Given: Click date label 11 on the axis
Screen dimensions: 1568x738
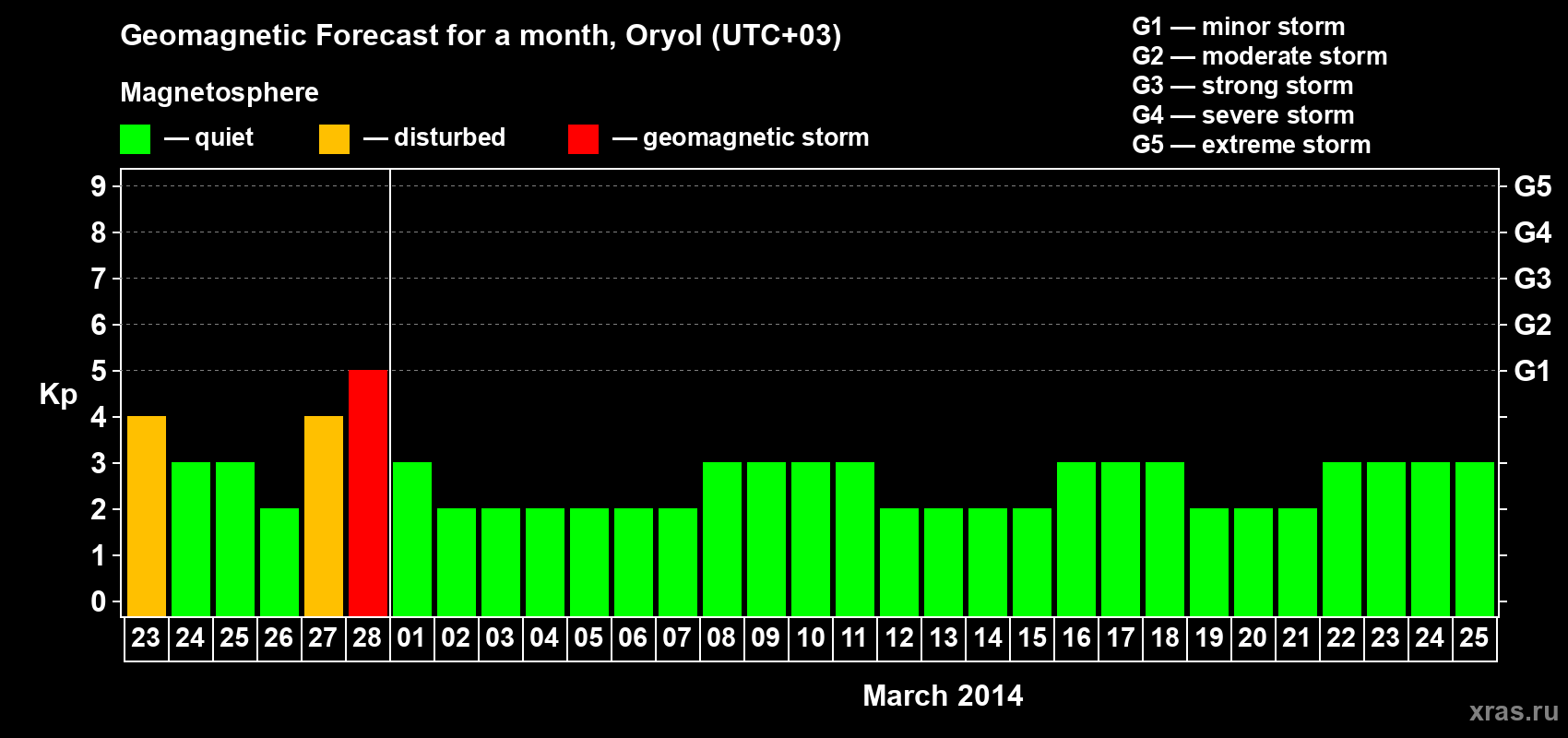Looking at the screenshot, I should 854,638.
